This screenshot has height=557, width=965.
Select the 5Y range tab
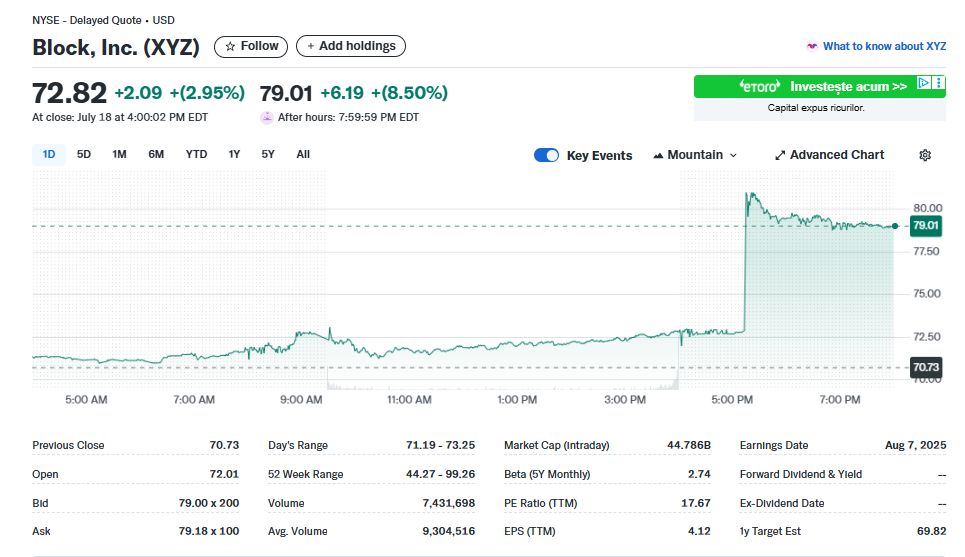268,154
